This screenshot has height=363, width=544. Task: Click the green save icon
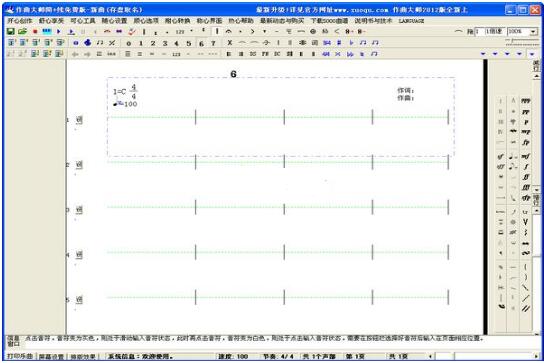point(11,32)
